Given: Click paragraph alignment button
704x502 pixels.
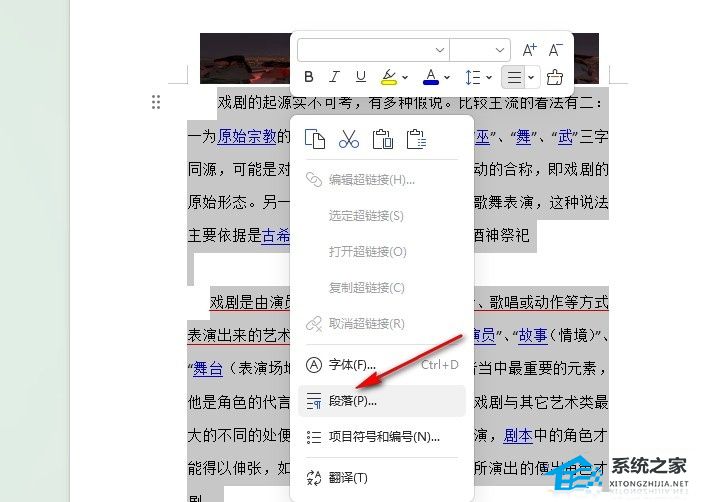Looking at the screenshot, I should [514, 77].
